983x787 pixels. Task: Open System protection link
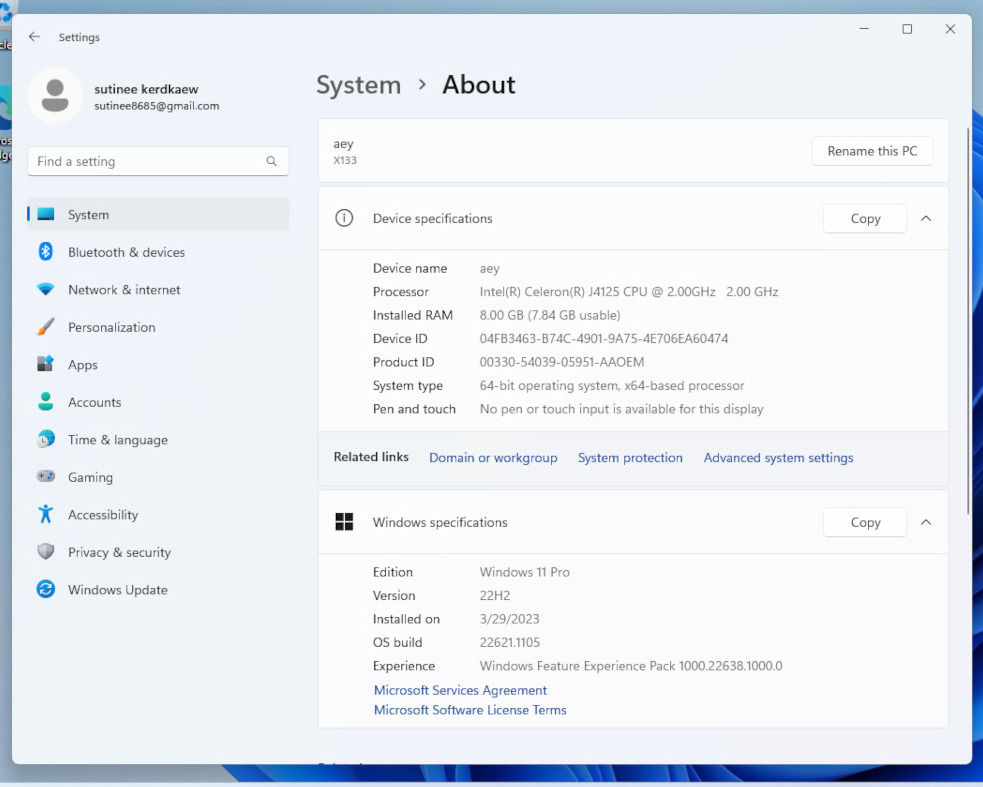(x=630, y=458)
